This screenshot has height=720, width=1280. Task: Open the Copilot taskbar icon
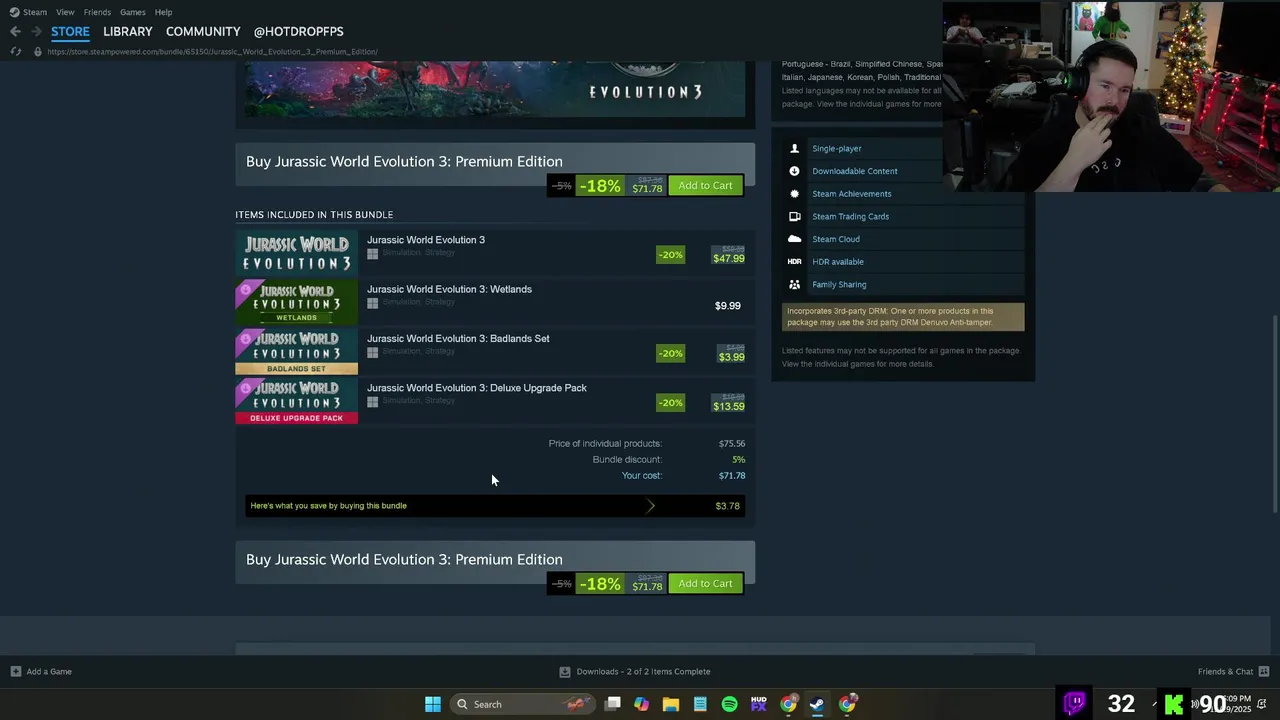pos(641,704)
